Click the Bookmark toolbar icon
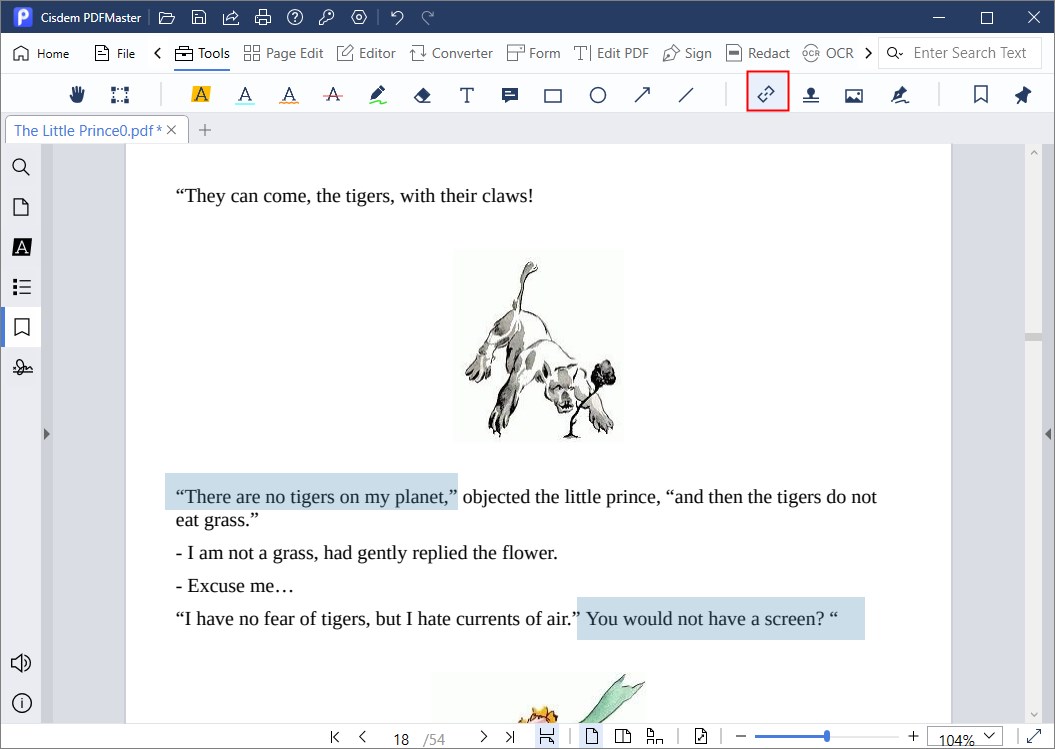The image size is (1055, 749). 980,95
